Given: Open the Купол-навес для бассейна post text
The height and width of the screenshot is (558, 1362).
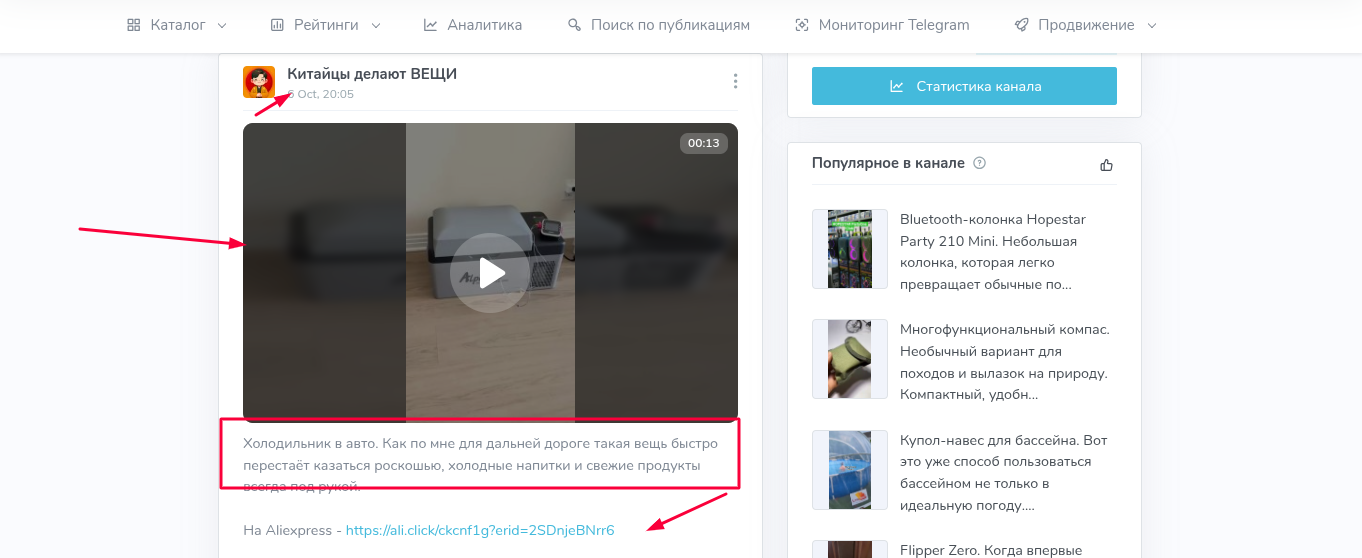Looking at the screenshot, I should pos(1004,473).
